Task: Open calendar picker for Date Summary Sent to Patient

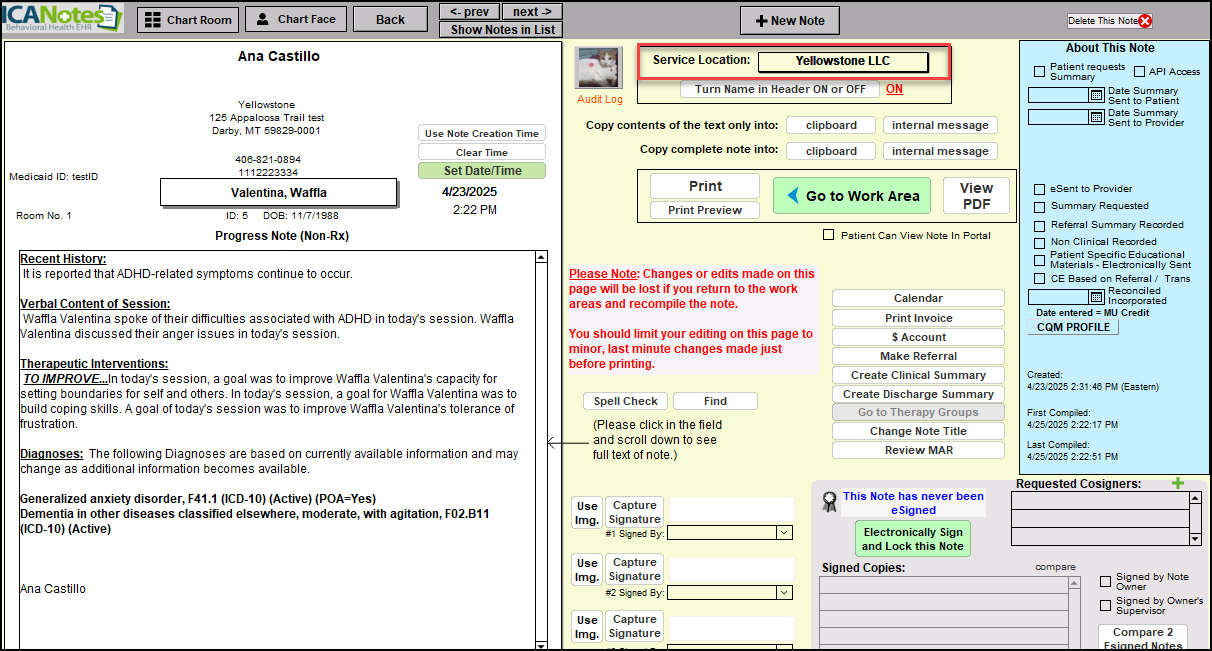Action: pos(1095,96)
